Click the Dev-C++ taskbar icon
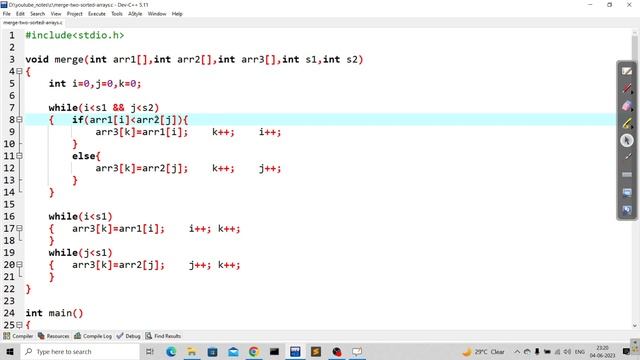This screenshot has height=360, width=640. [x=295, y=351]
